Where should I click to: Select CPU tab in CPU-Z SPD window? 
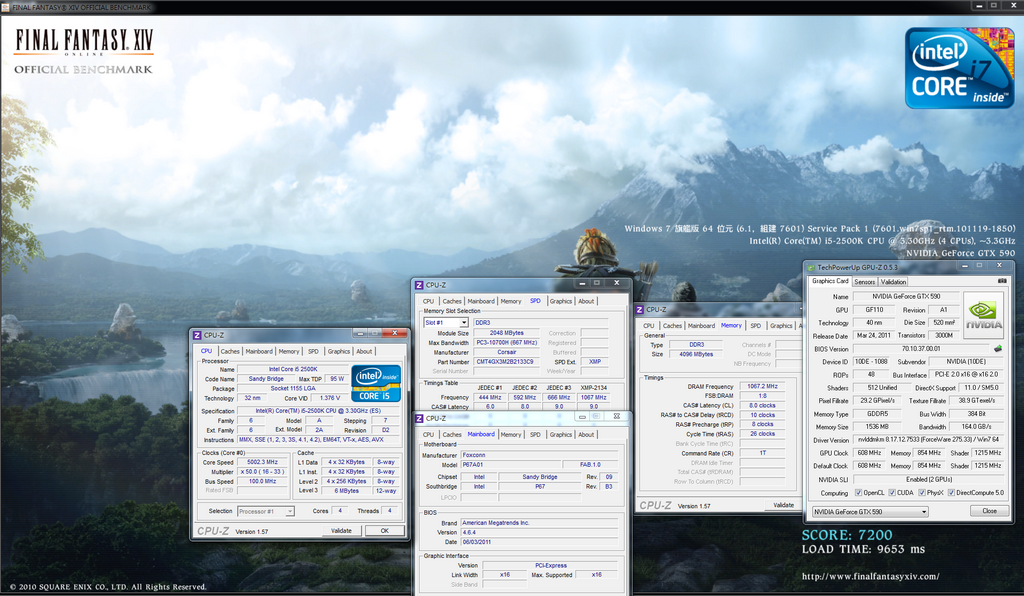click(x=428, y=302)
